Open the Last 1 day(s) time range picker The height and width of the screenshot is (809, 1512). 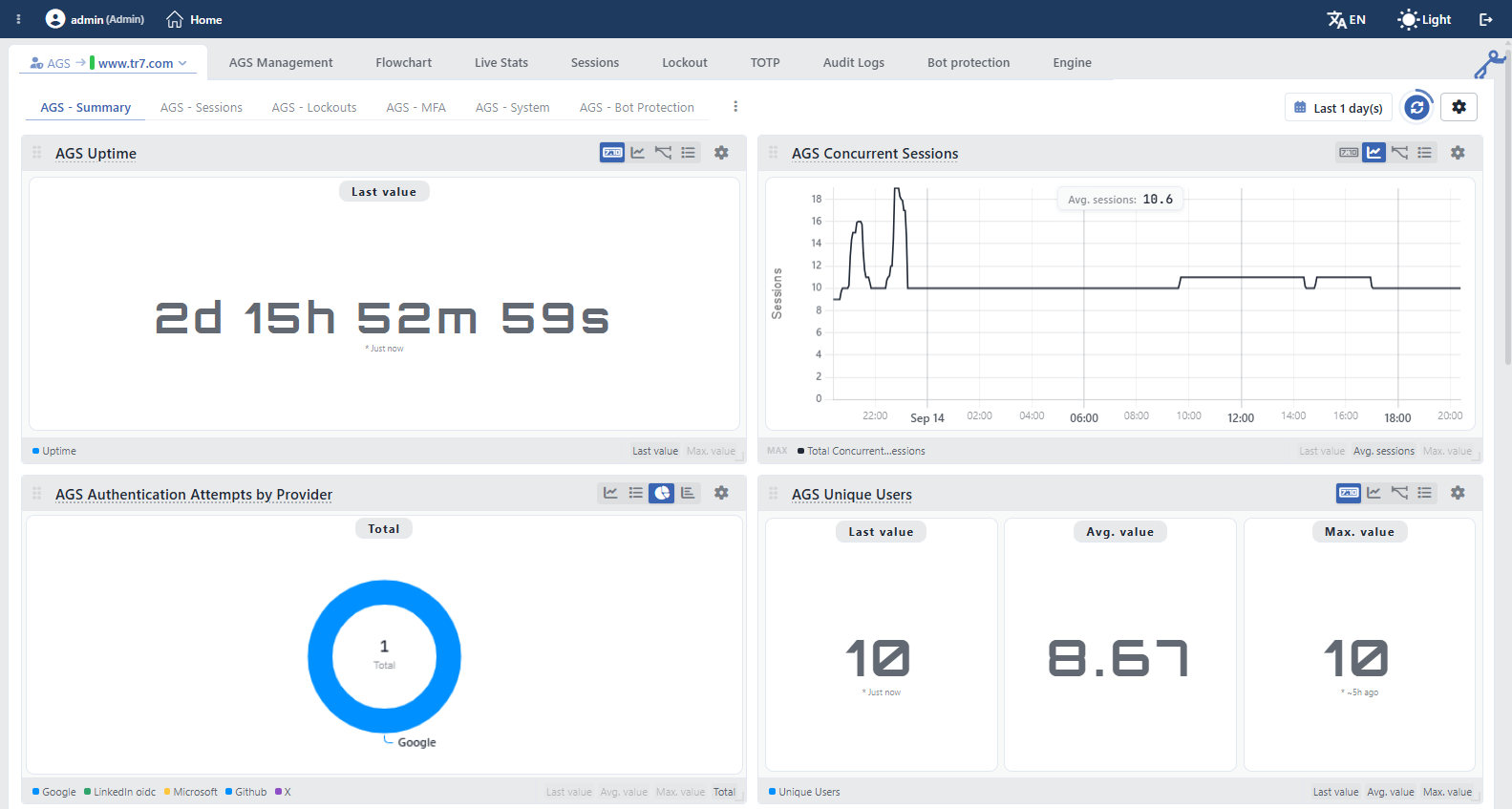point(1338,108)
